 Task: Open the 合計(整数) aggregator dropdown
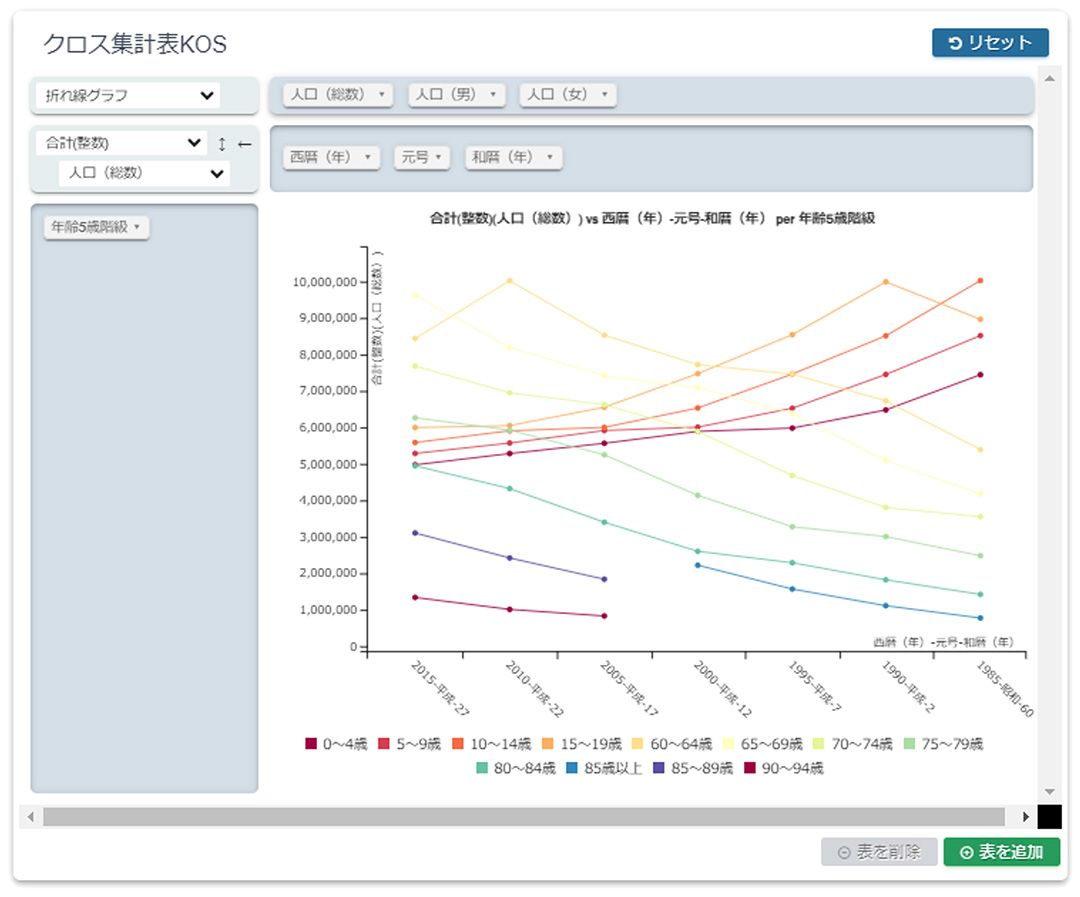pos(120,144)
